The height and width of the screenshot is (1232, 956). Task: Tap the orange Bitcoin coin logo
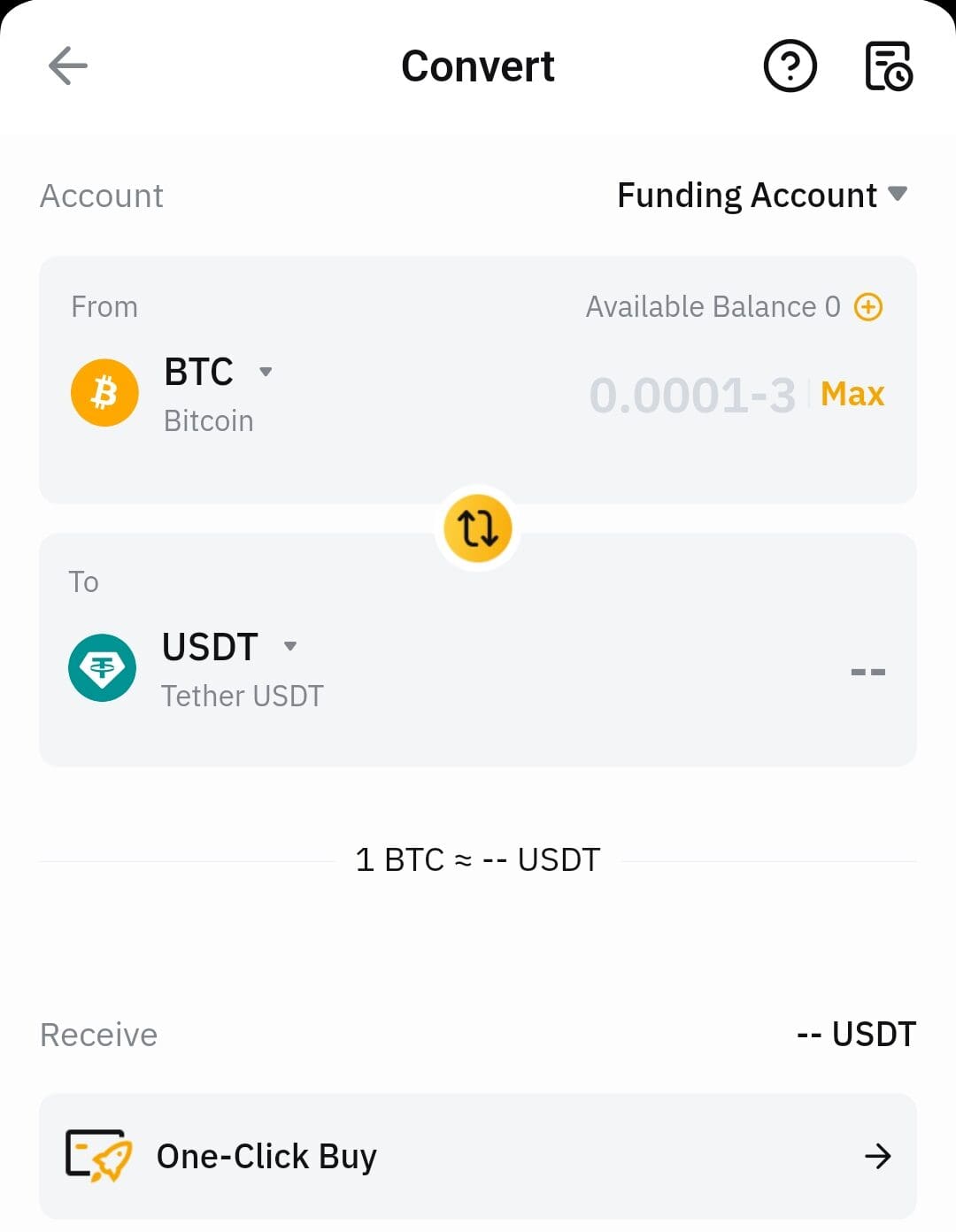(104, 393)
